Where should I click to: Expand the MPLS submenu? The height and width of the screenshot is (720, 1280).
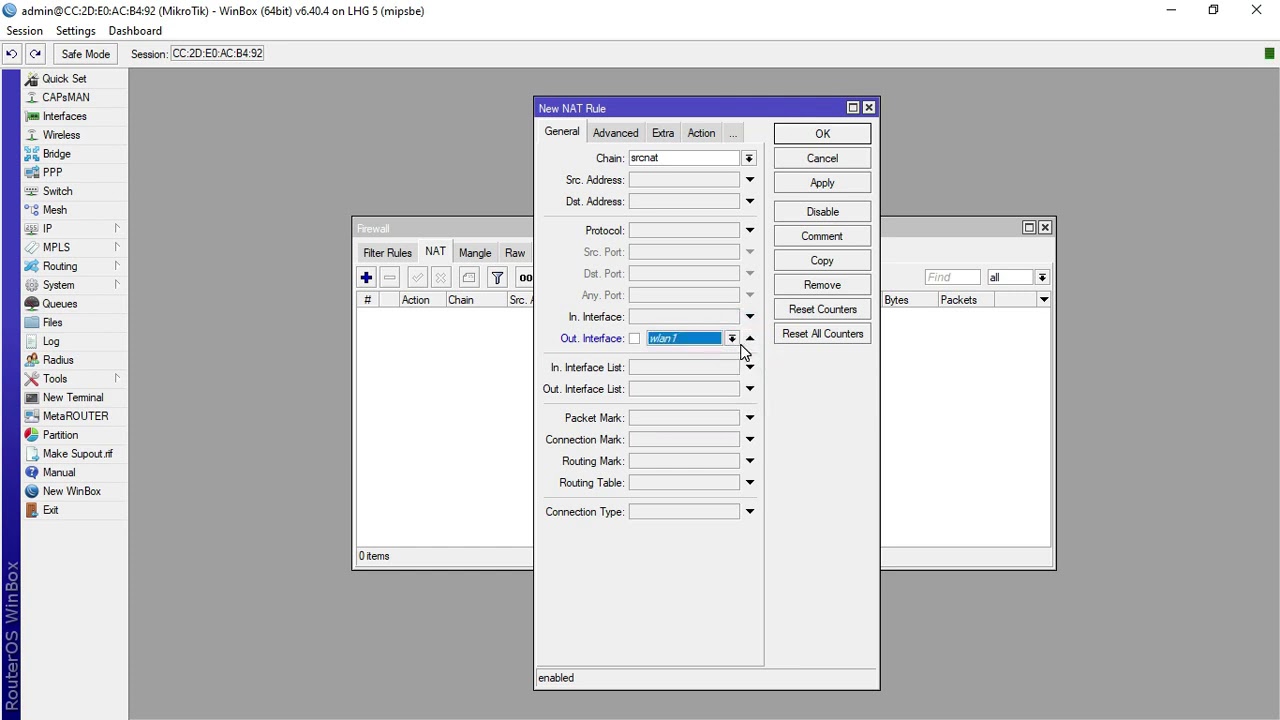[74, 247]
